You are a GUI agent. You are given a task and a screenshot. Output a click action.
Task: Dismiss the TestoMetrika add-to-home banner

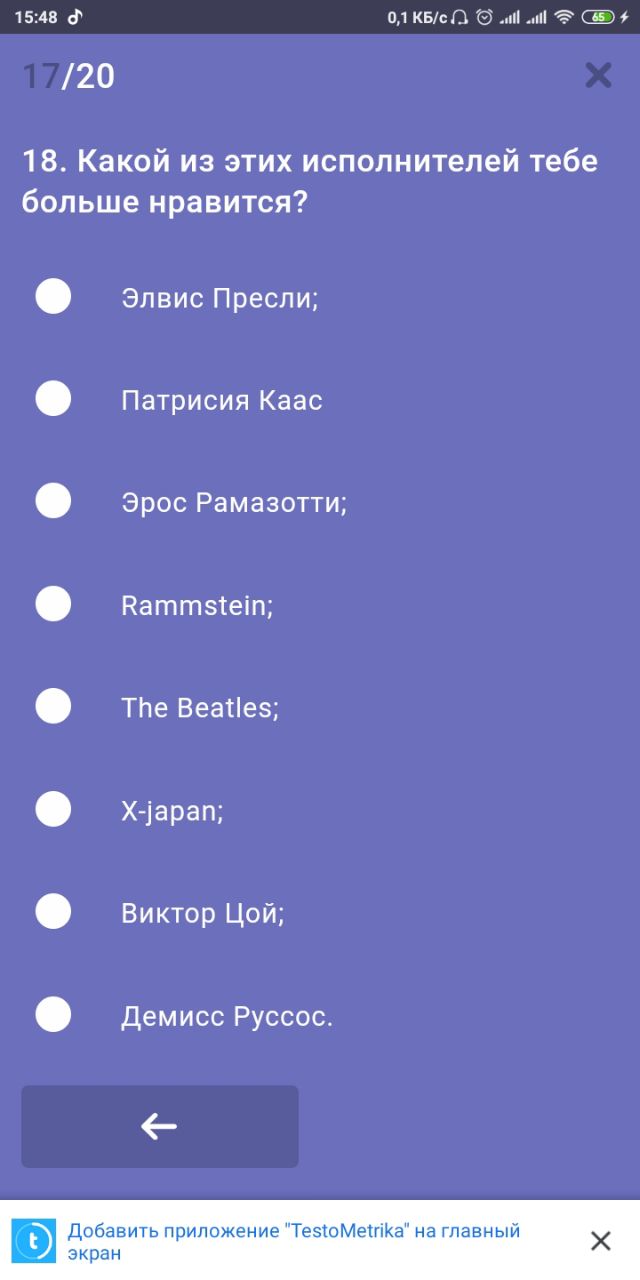coord(600,1241)
